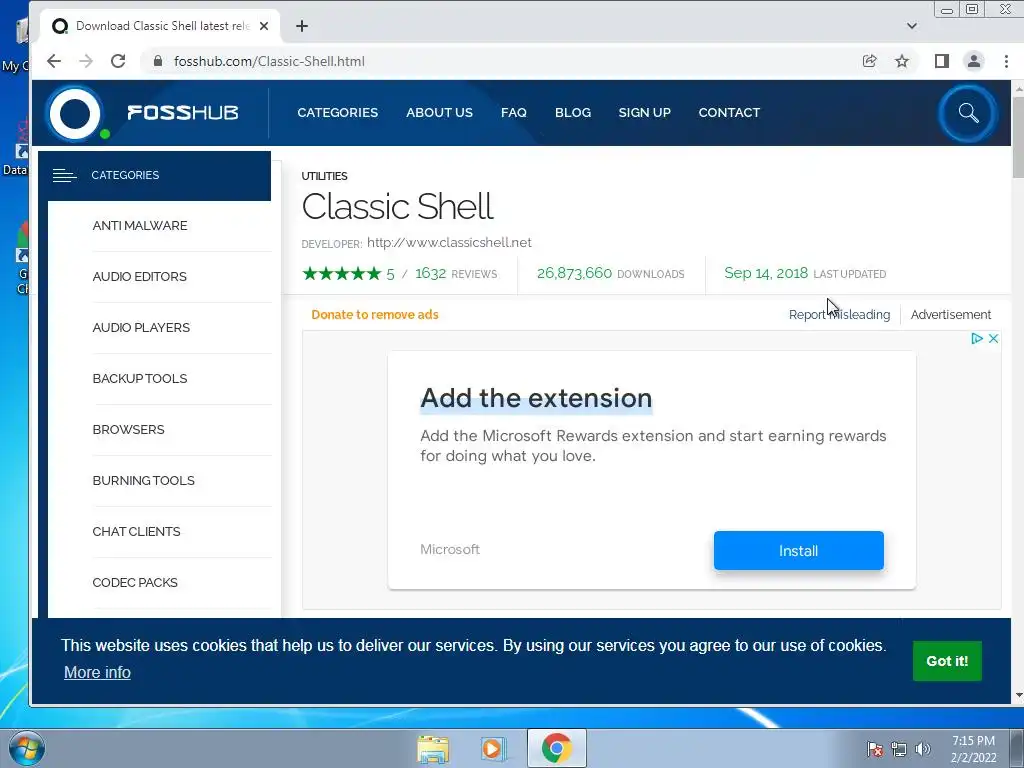Click the network tray icon
Screen dimensions: 1024x768
(899, 749)
